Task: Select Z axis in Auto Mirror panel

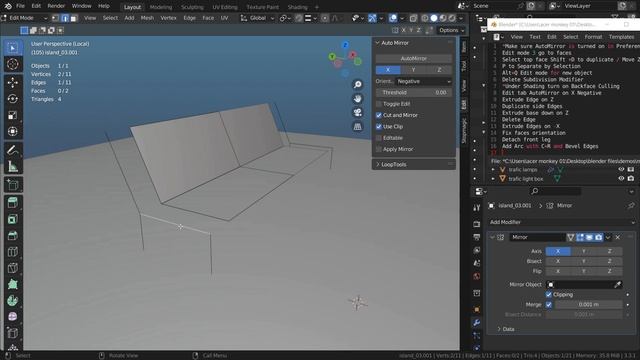Action: pos(439,70)
